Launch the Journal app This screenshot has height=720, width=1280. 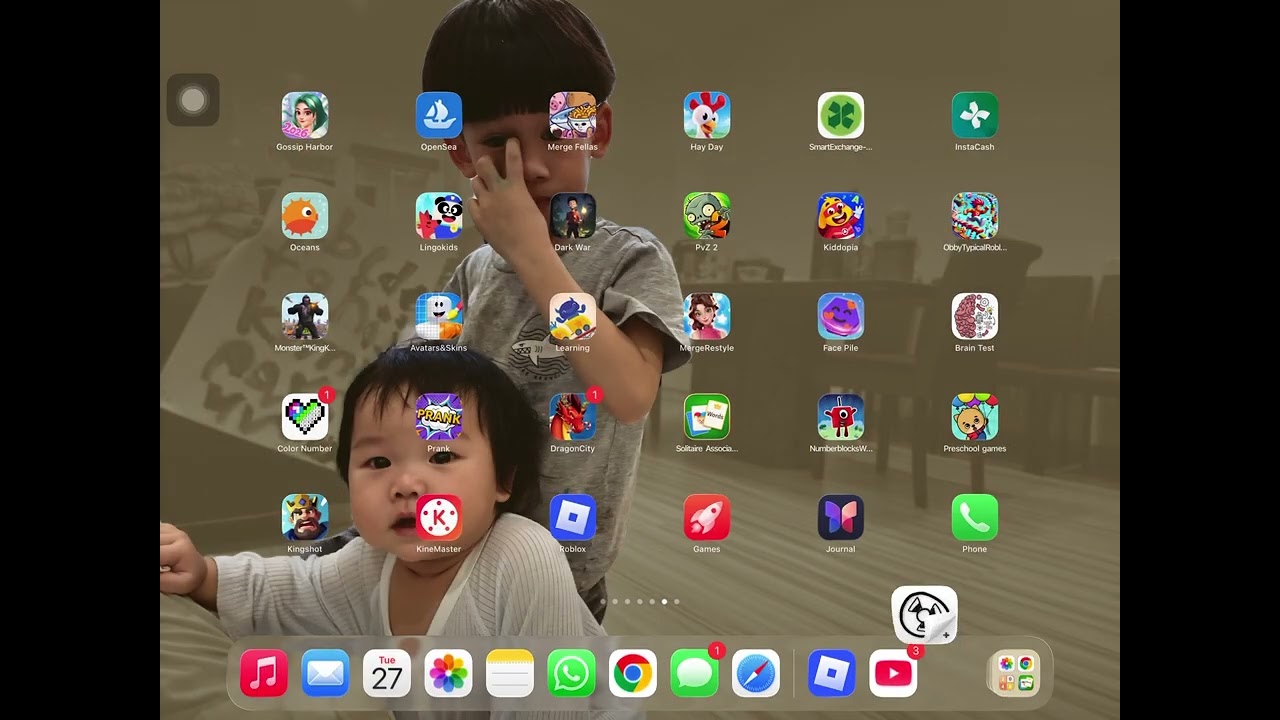(841, 518)
